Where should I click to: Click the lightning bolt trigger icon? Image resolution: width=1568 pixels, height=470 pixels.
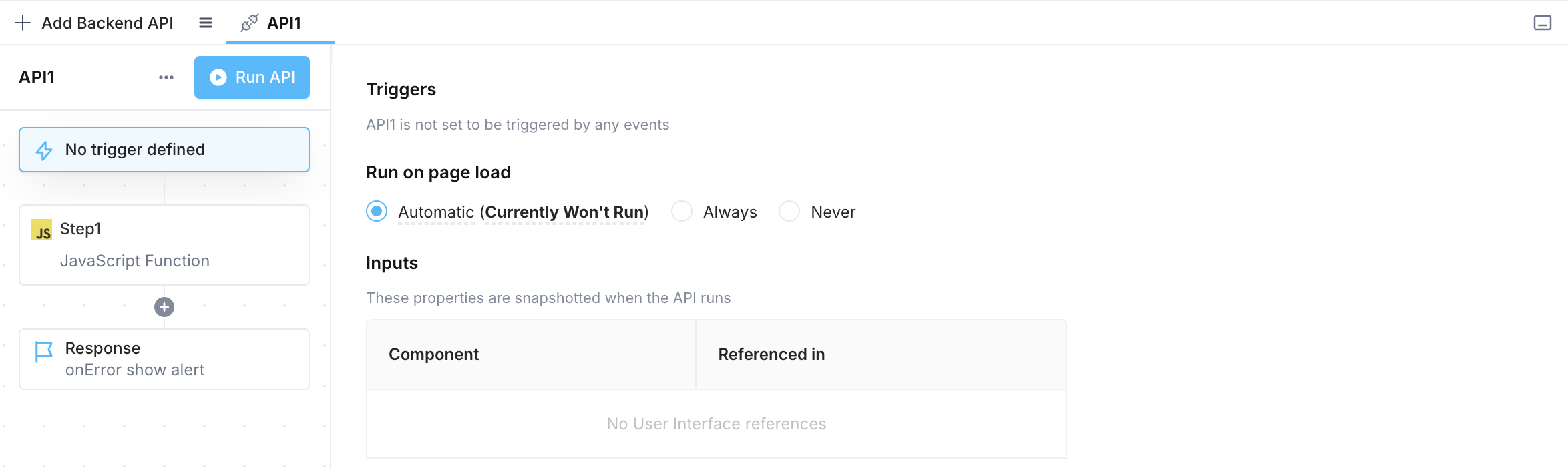pos(44,150)
